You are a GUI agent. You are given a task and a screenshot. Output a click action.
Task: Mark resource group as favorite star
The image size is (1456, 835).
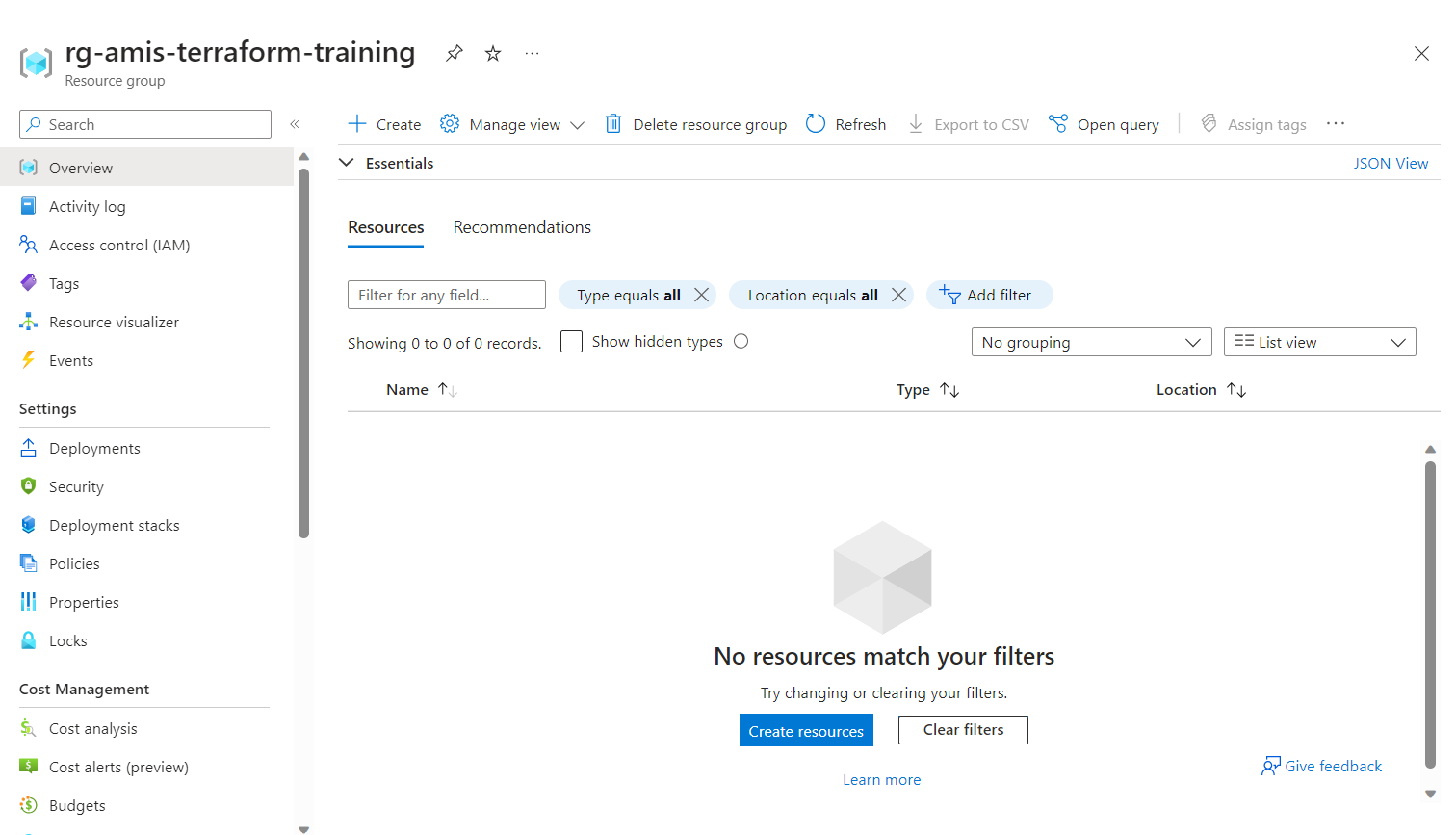pos(493,53)
